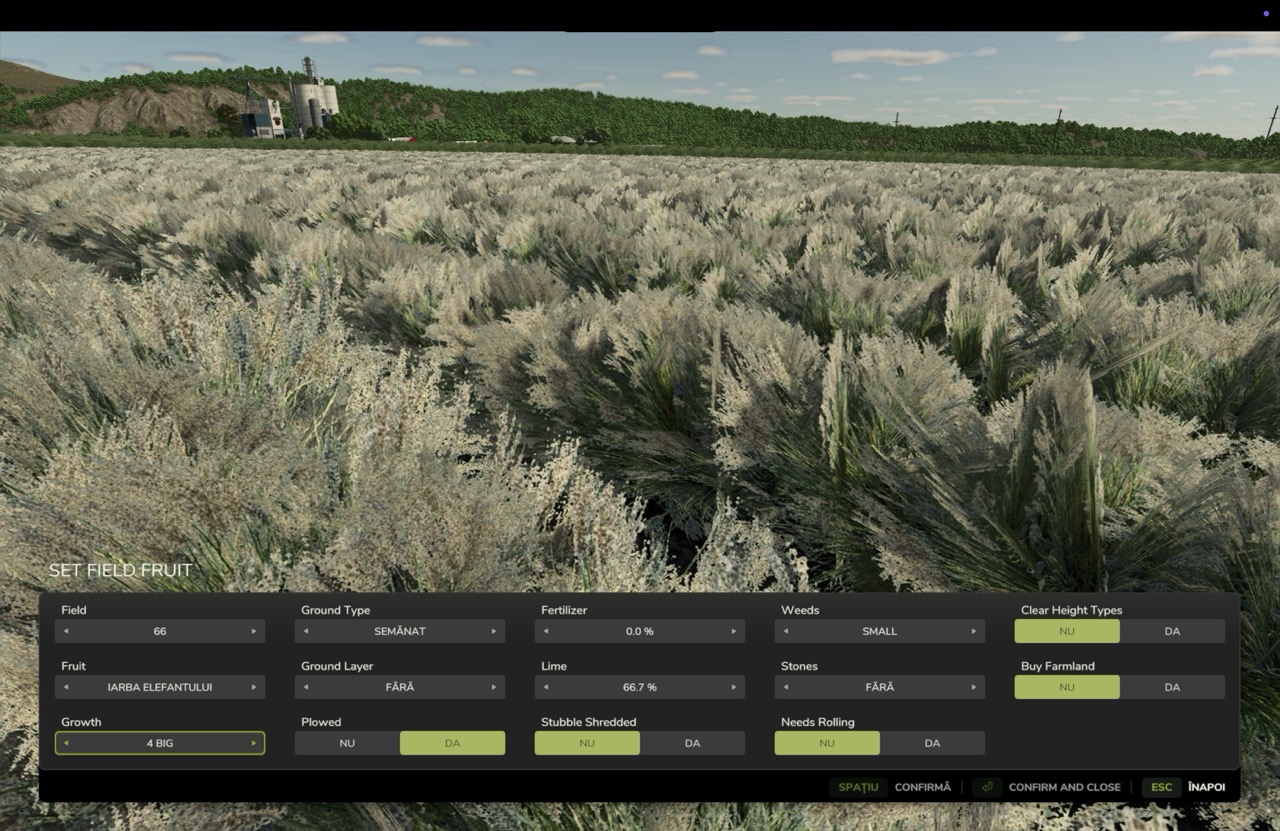Click Confirm and Close button

pyautogui.click(x=1047, y=787)
